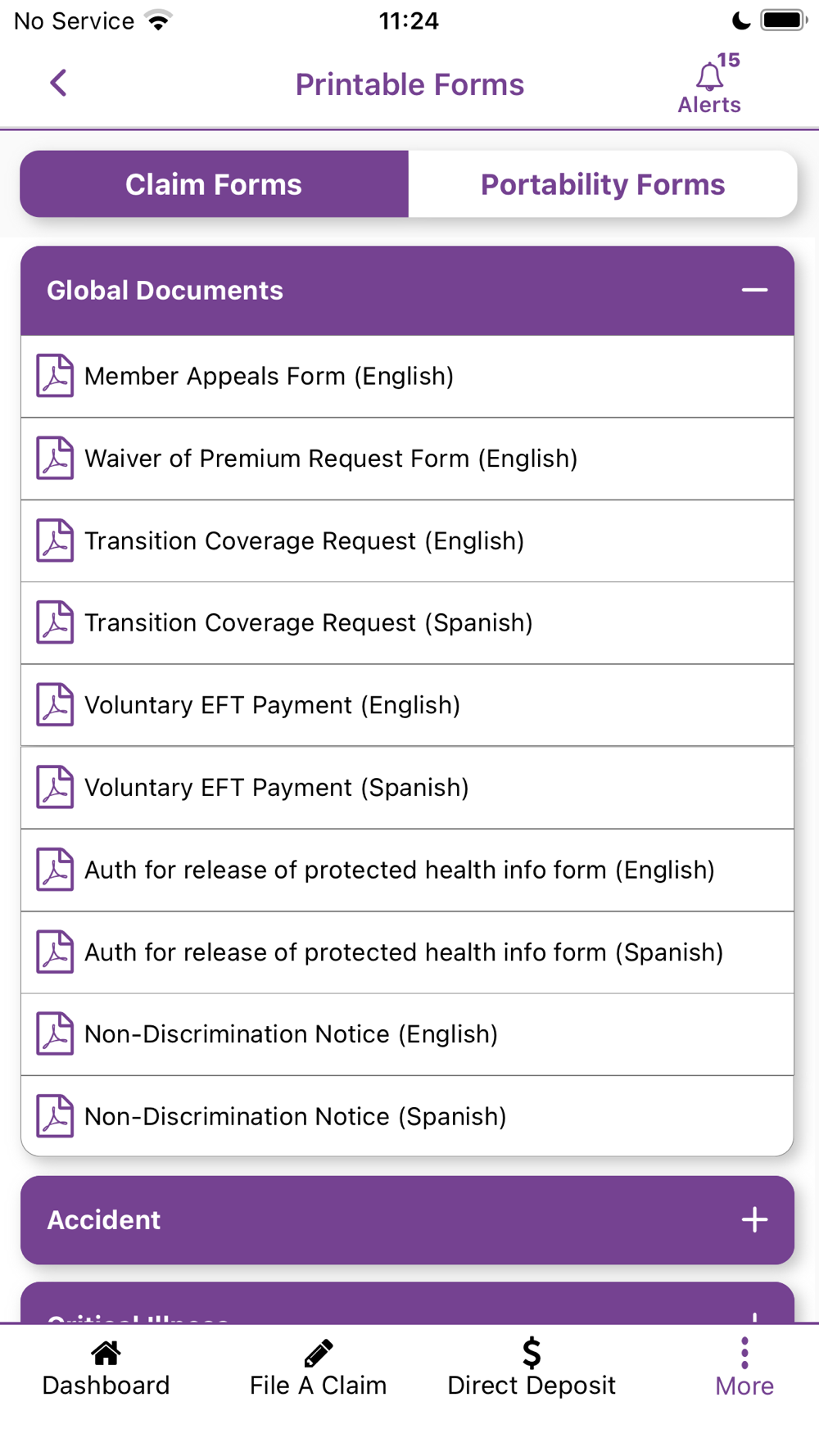
Task: Tap the back arrow icon
Action: 58,83
